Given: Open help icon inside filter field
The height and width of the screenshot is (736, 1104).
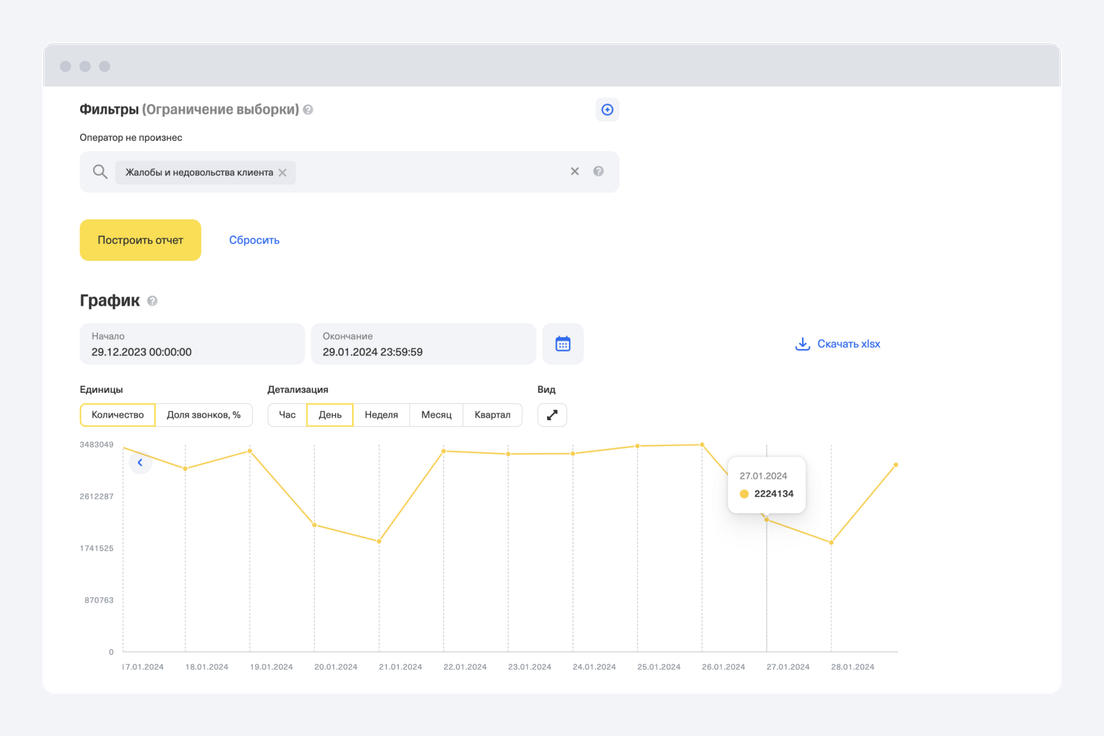Looking at the screenshot, I should pos(598,171).
